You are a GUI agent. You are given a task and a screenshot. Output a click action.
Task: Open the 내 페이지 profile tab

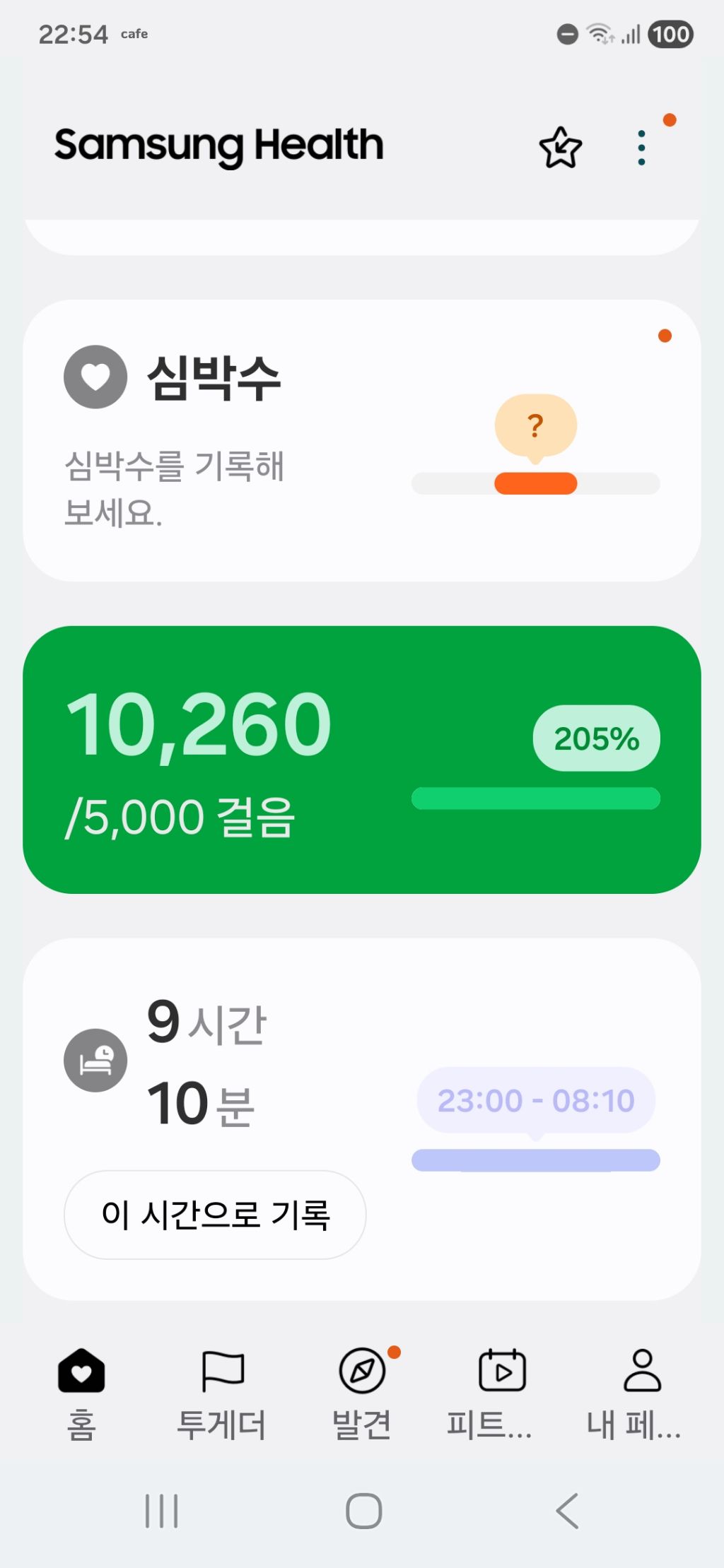click(641, 1392)
